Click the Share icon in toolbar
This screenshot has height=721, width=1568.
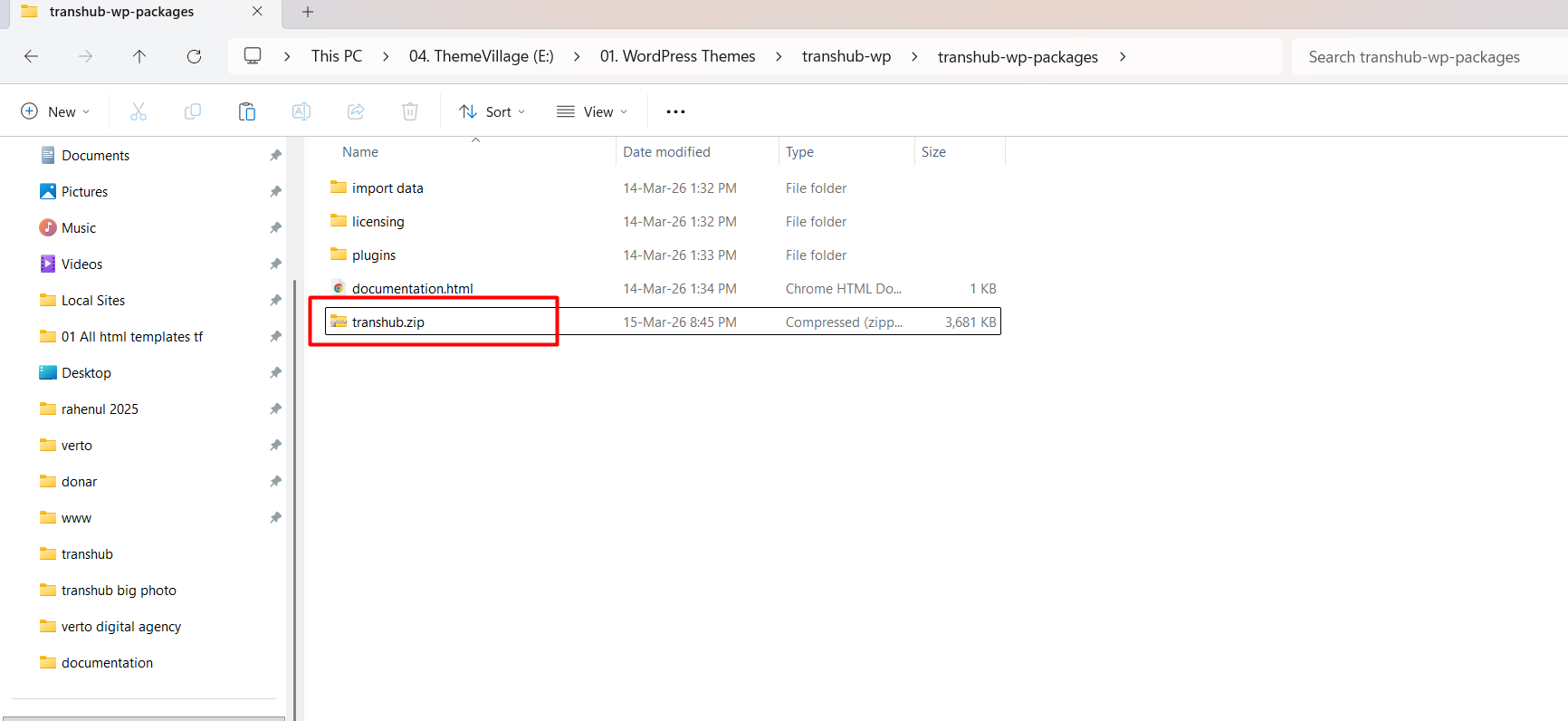356,111
